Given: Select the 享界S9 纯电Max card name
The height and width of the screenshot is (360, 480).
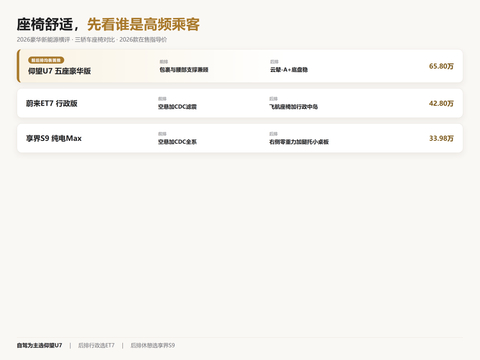Looking at the screenshot, I should 54,138.
